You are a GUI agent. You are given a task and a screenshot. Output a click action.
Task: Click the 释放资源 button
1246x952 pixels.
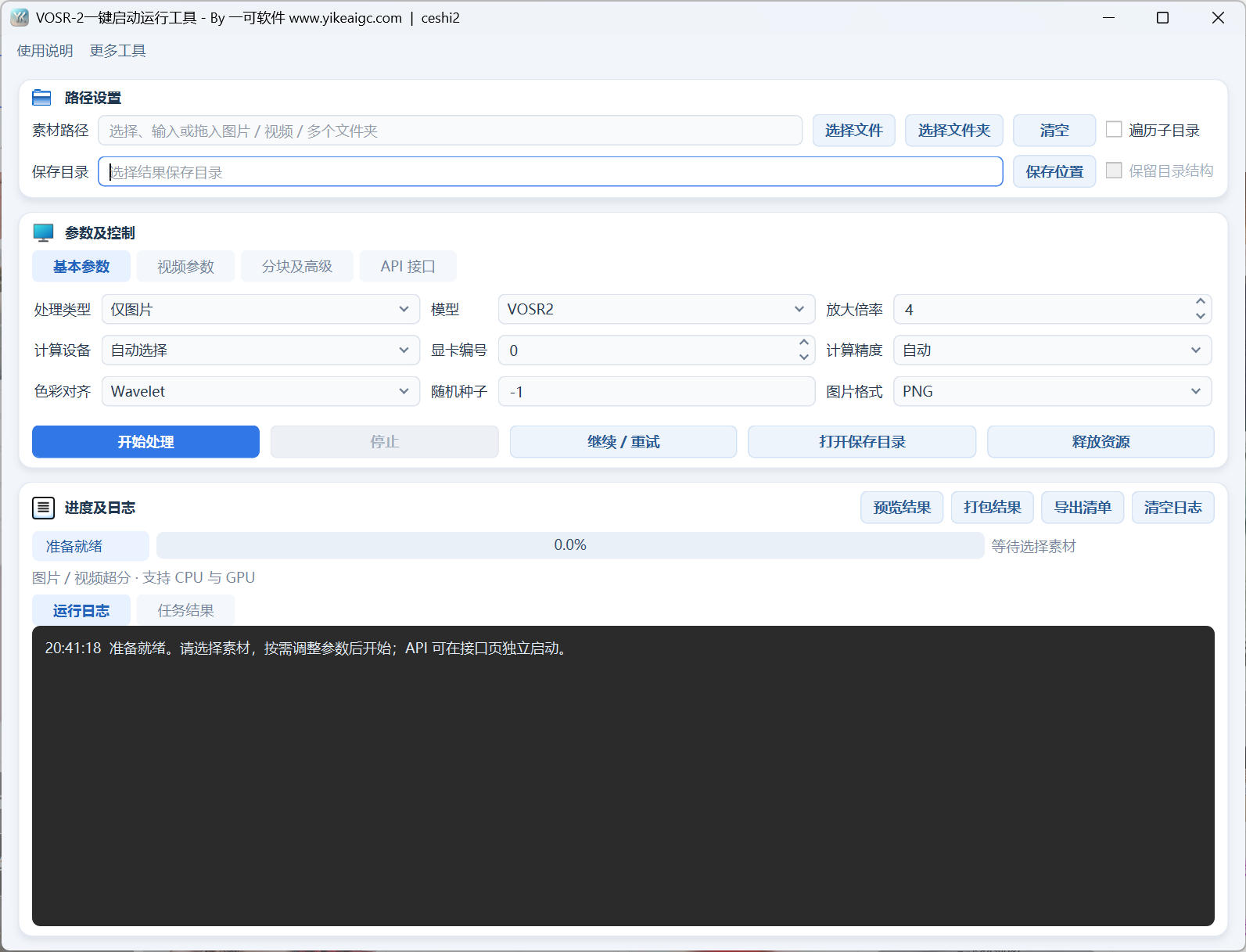[1101, 442]
